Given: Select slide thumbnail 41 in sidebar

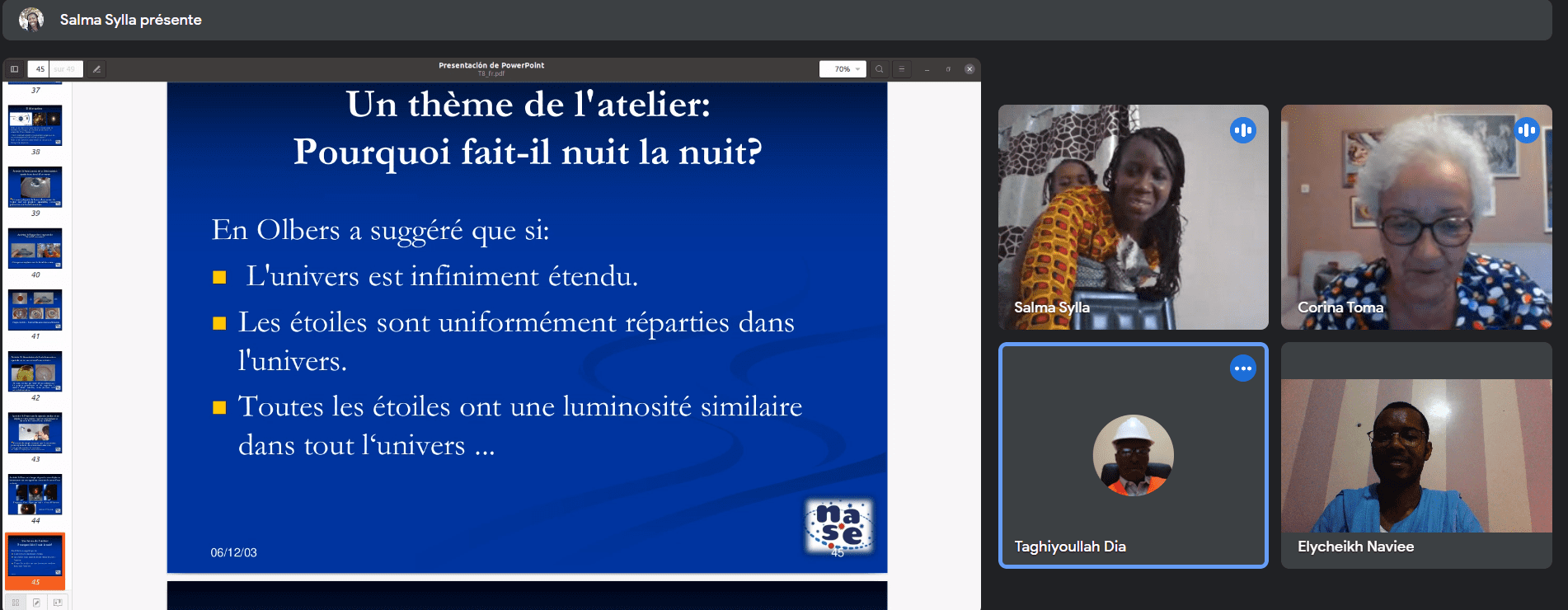Looking at the screenshot, I should click(35, 310).
